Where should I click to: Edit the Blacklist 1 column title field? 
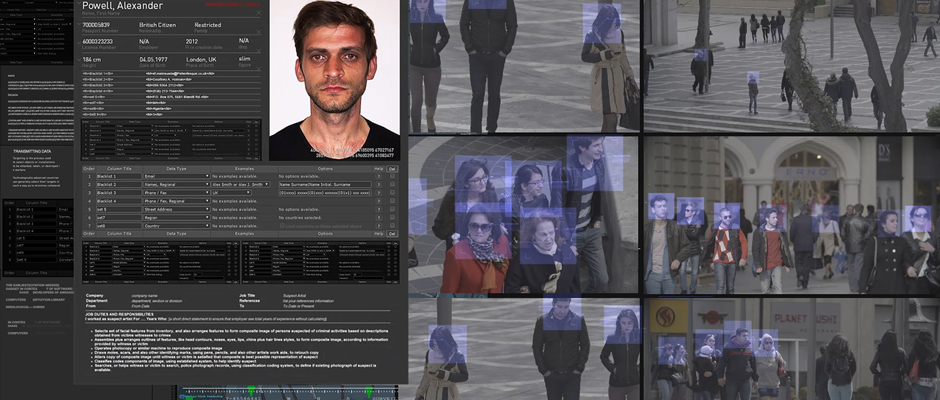pos(118,176)
